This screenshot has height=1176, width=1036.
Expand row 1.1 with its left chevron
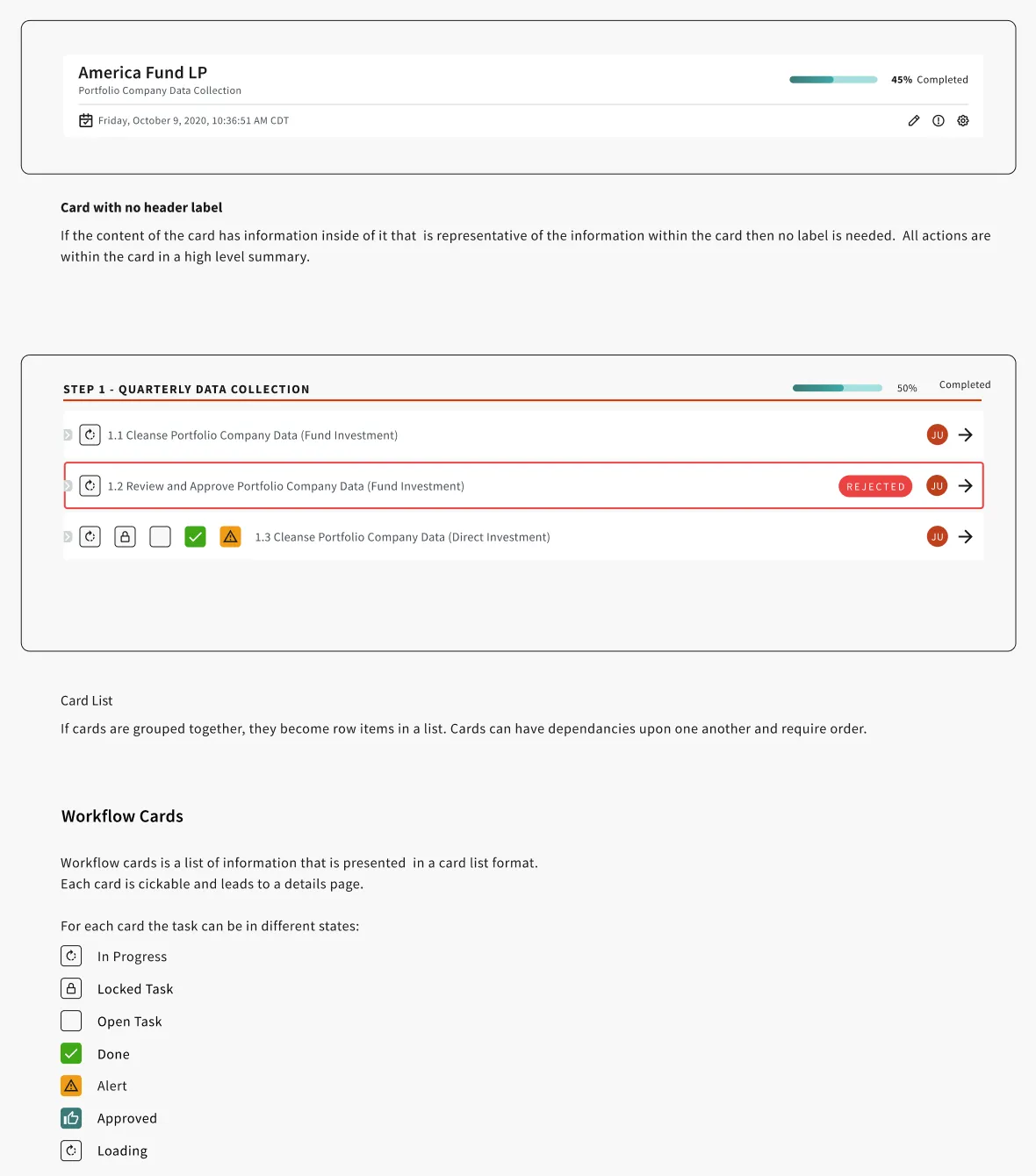click(68, 435)
